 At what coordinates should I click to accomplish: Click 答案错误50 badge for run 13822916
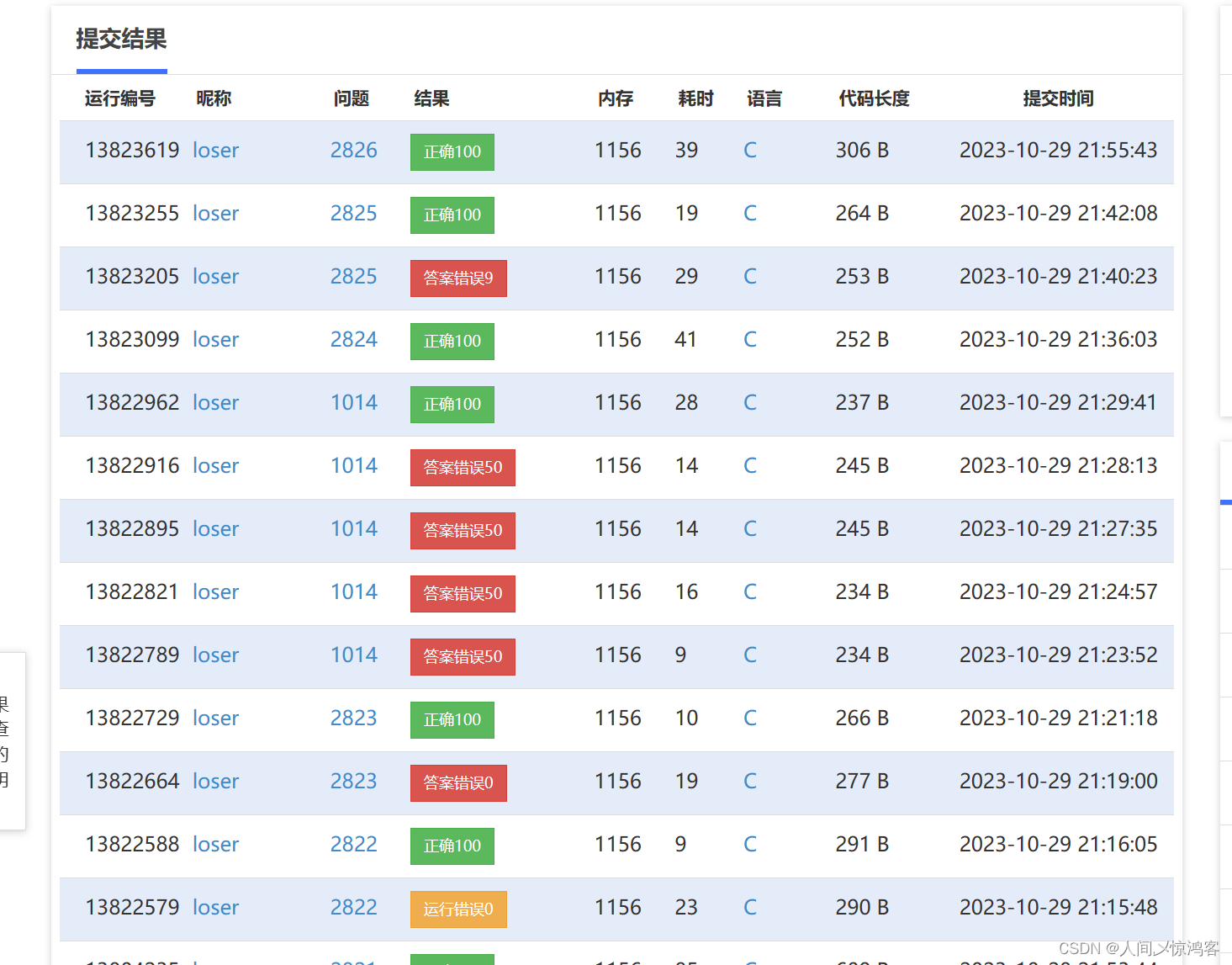[x=463, y=468]
